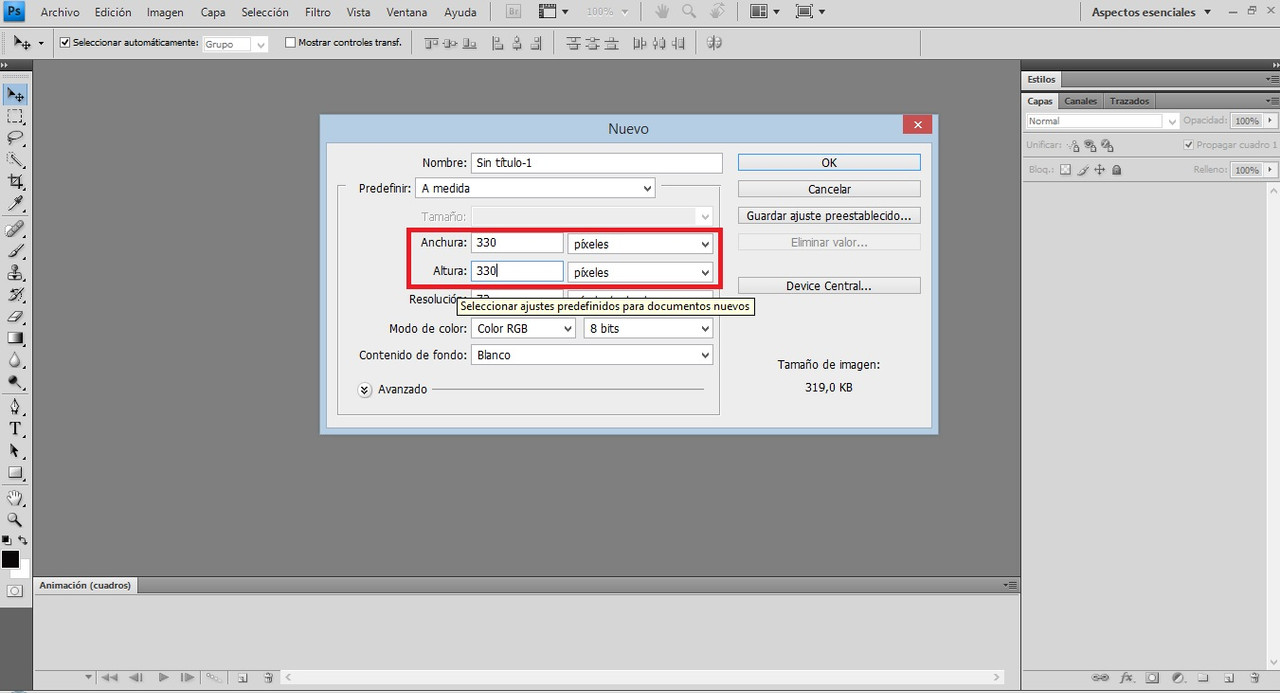The image size is (1280, 693).
Task: Select the Move tool in the toolbox
Action: click(15, 95)
